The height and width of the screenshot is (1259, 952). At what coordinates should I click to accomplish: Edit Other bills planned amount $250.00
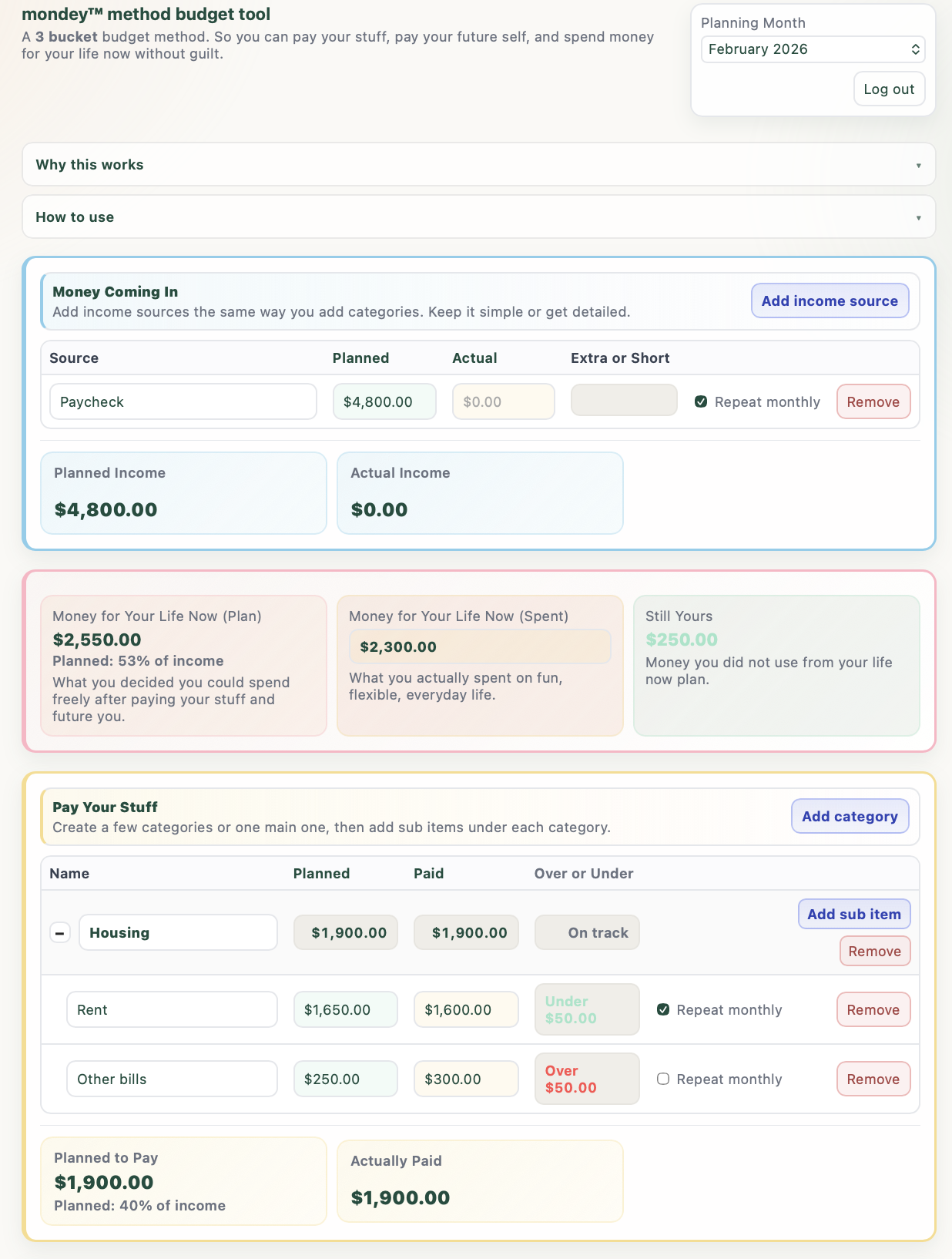[346, 1079]
